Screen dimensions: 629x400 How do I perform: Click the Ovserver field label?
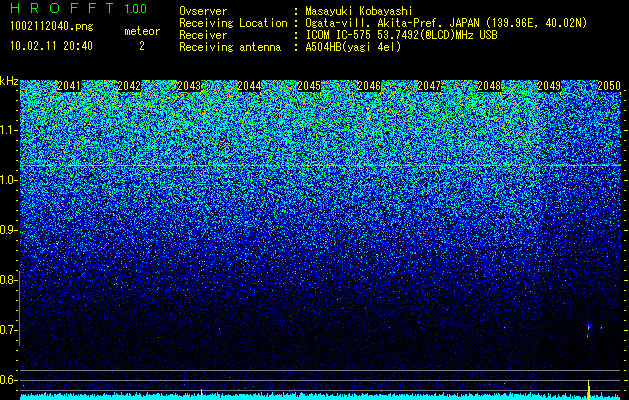click(203, 11)
